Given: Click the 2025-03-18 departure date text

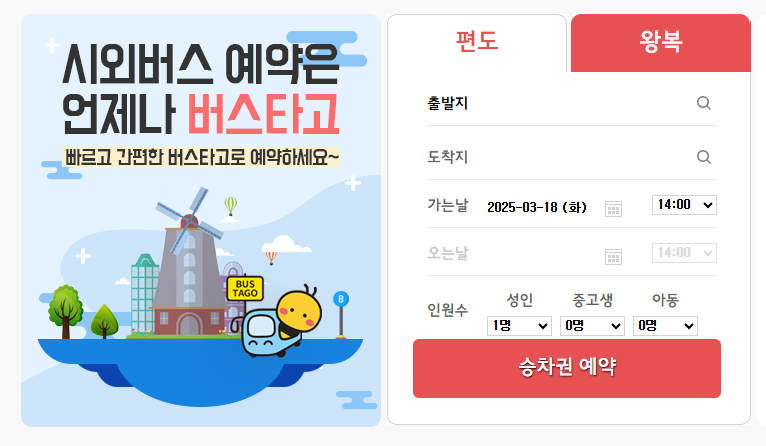Looking at the screenshot, I should coord(537,207).
